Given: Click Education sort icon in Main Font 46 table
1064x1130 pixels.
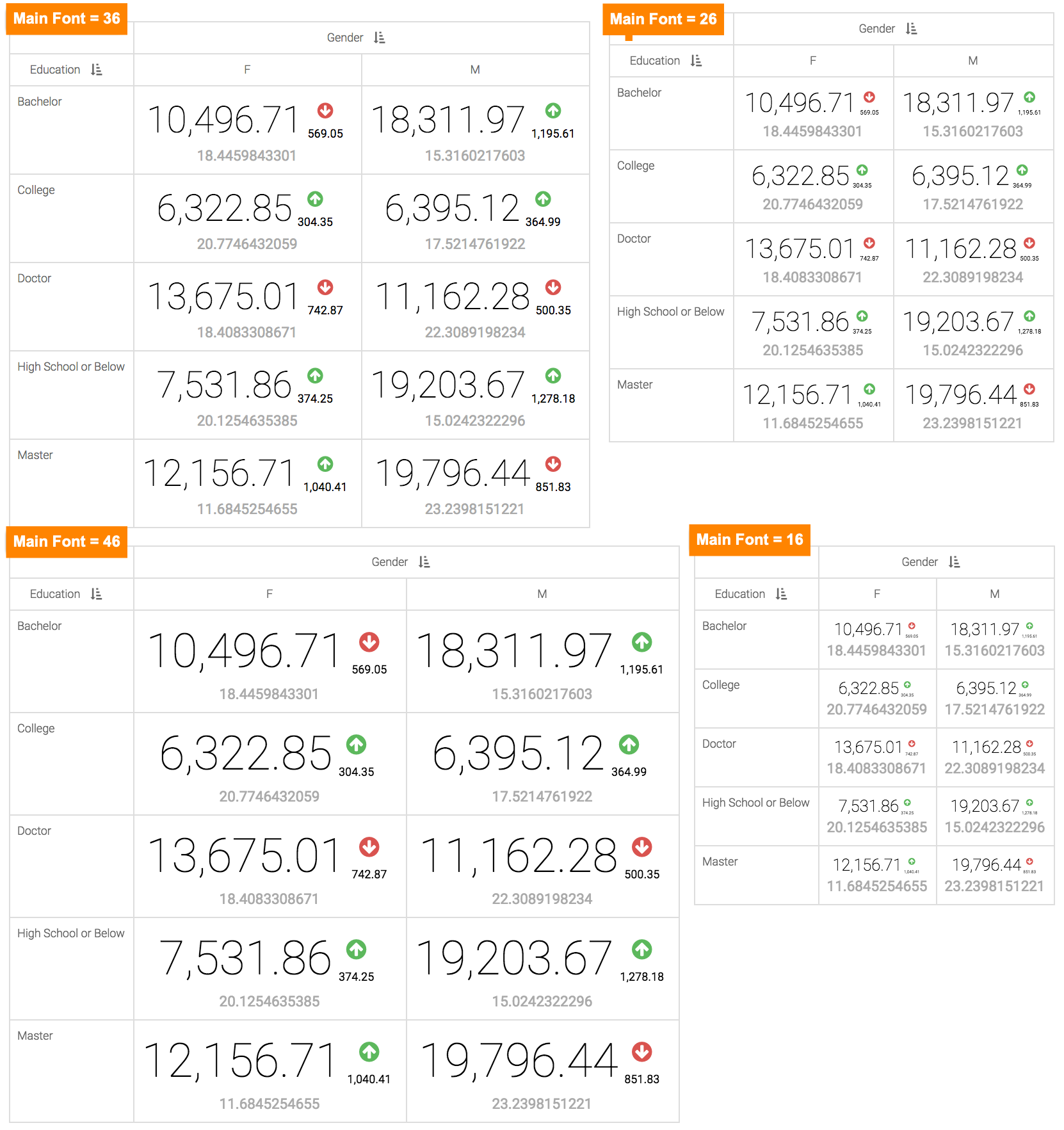Looking at the screenshot, I should 97,594.
